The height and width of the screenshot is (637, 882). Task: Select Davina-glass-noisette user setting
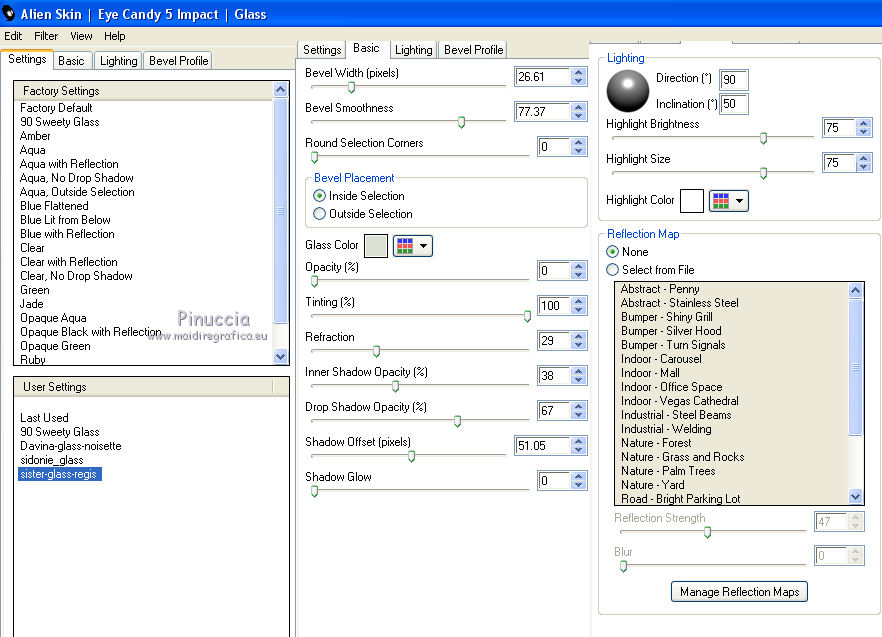pos(70,446)
